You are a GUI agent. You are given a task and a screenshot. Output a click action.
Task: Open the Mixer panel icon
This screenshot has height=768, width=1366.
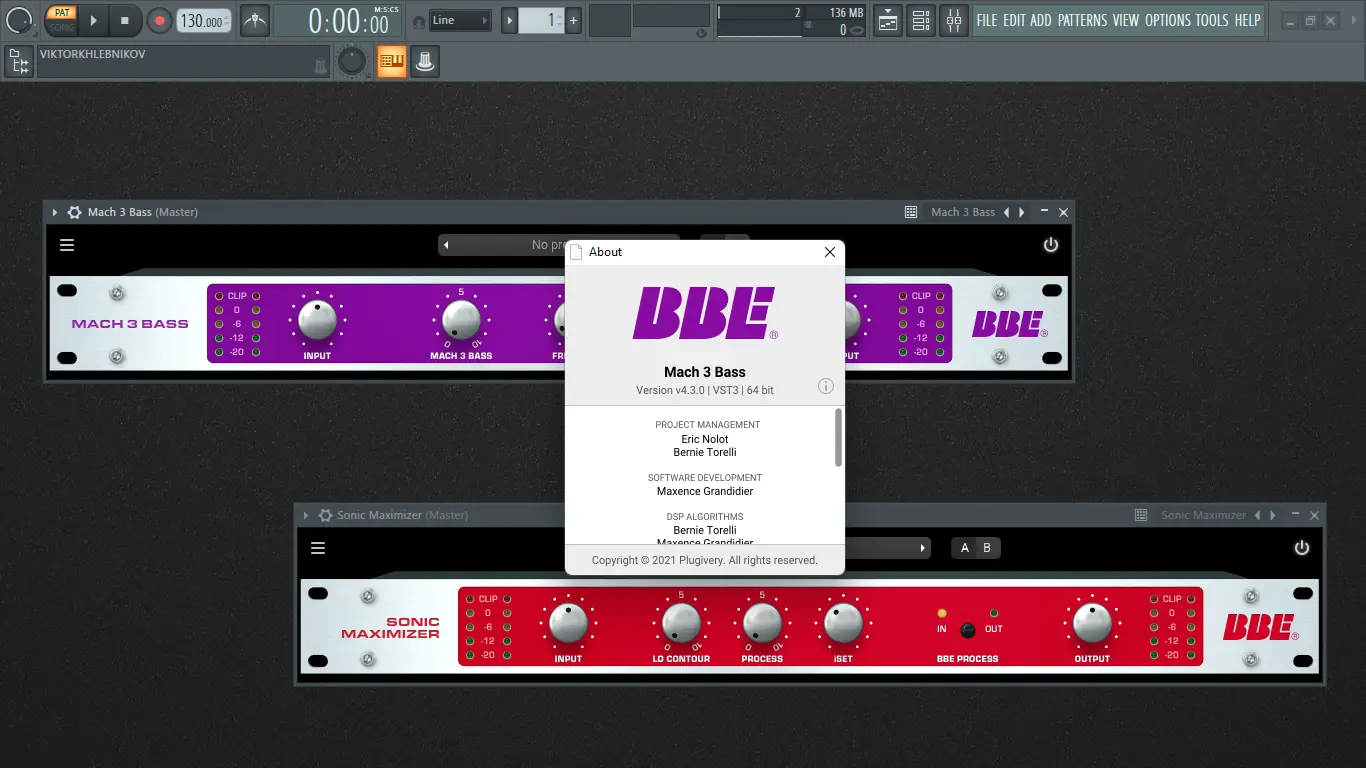coord(953,20)
